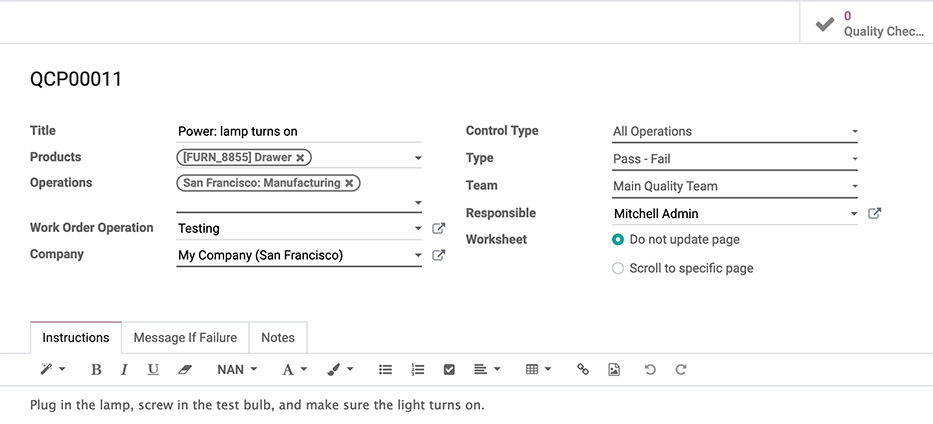
Task: Switch to Message If Failure tab
Action: tap(185, 338)
